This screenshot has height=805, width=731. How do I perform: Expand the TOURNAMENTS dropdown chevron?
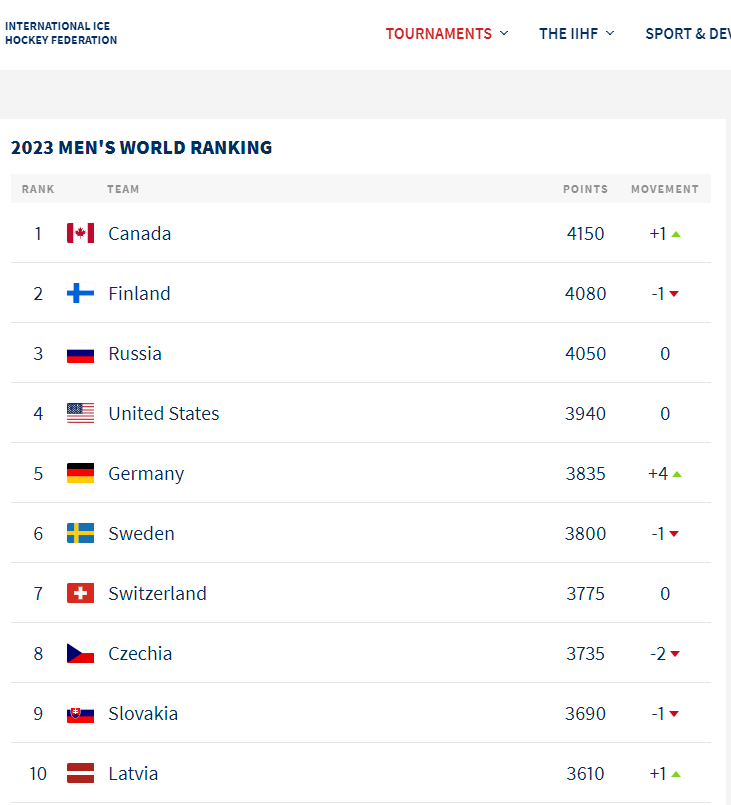tap(505, 33)
